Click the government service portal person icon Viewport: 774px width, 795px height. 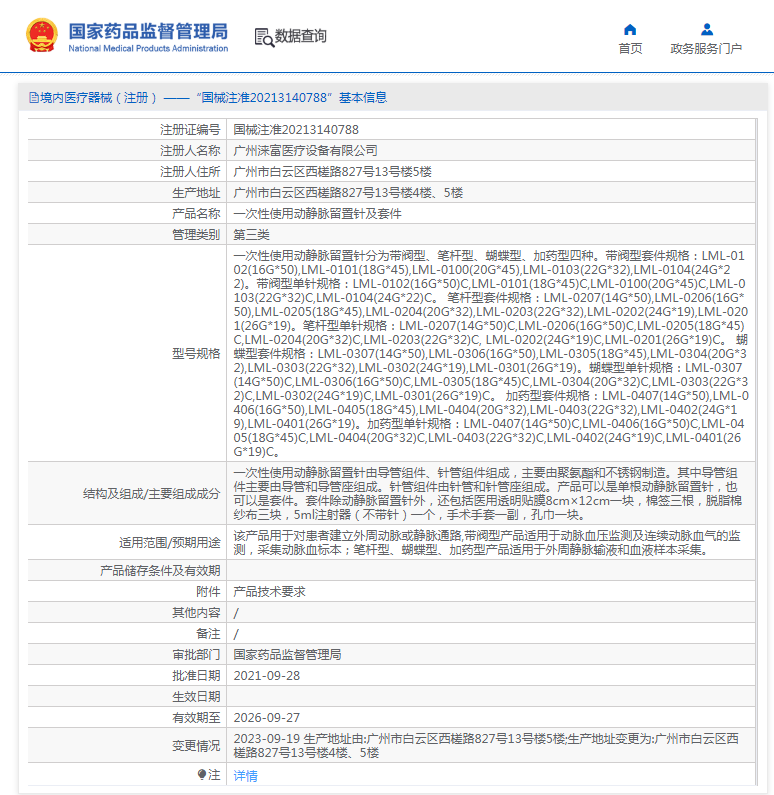[x=707, y=30]
